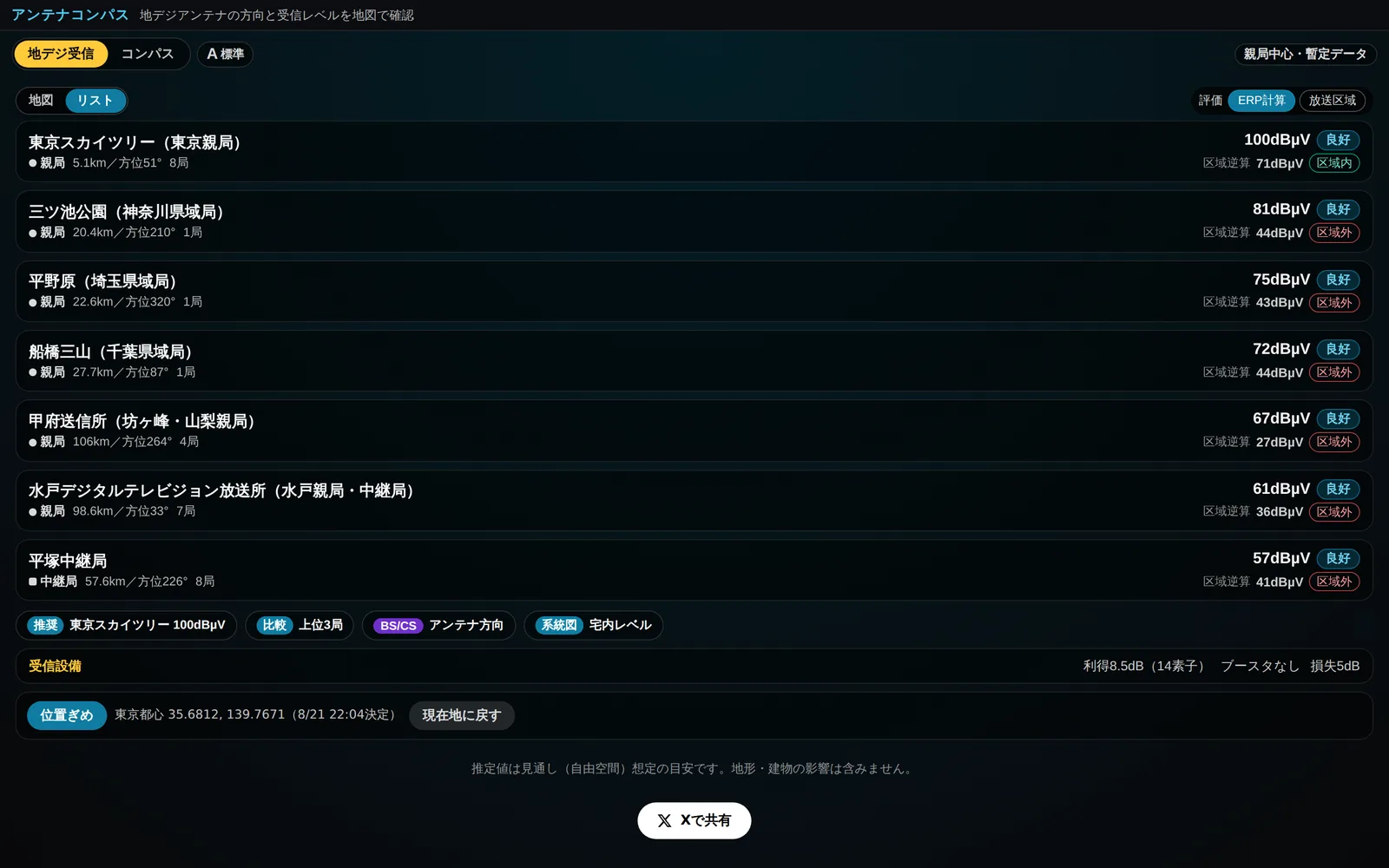Click the 良好 badge next to 100dBμV

(x=1338, y=140)
